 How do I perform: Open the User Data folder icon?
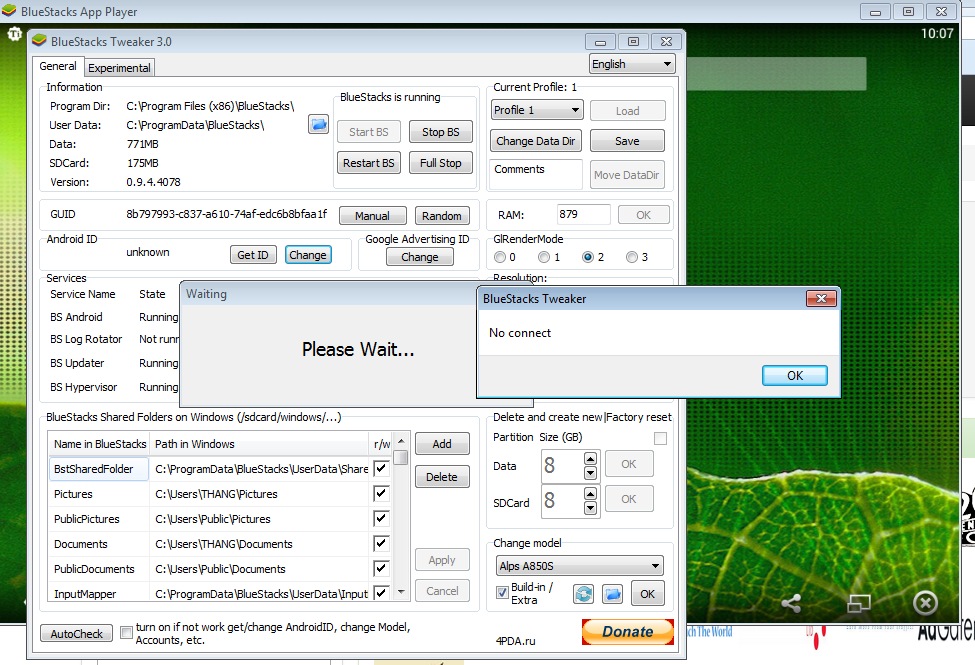click(x=318, y=124)
